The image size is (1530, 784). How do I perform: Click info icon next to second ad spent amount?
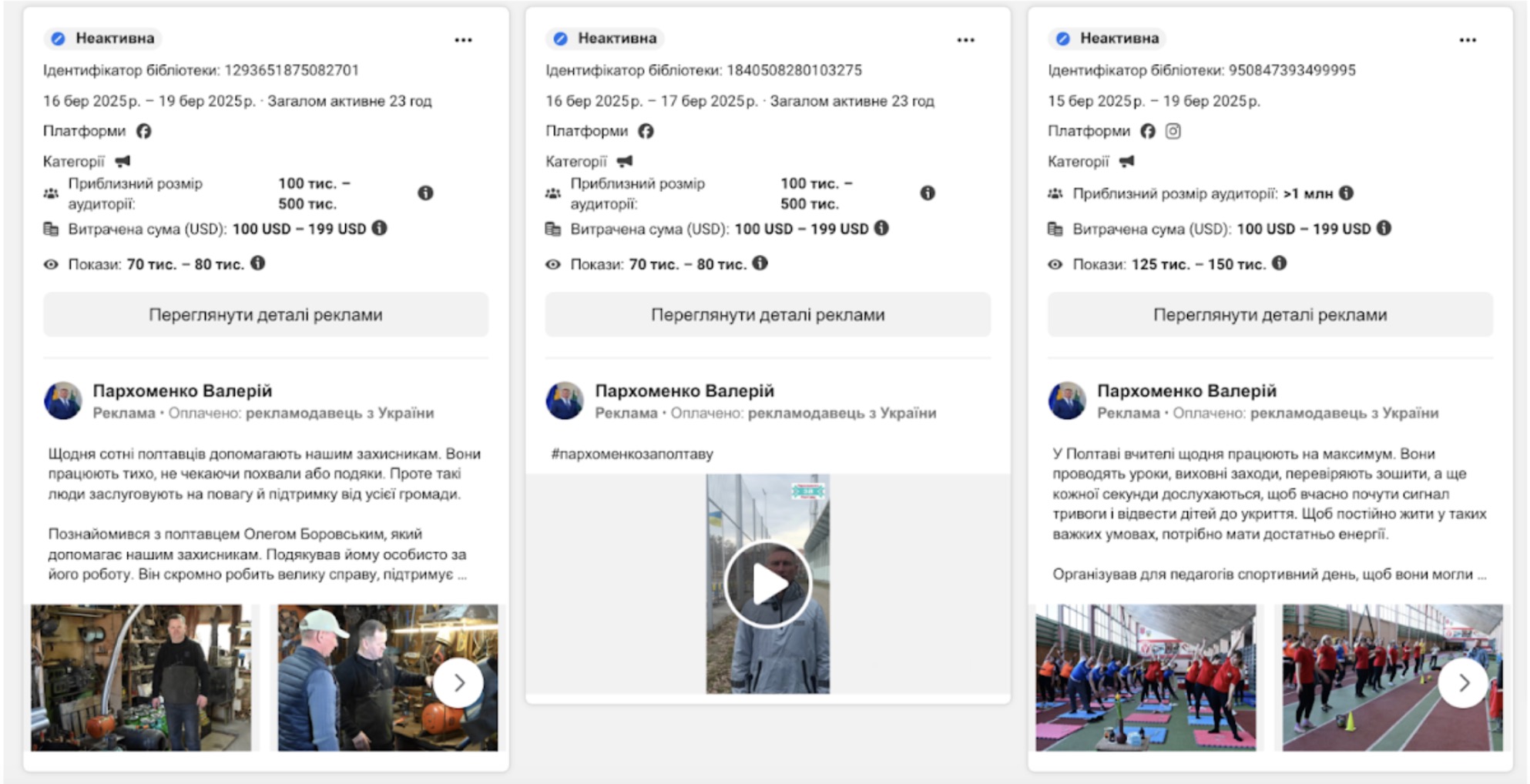point(882,228)
